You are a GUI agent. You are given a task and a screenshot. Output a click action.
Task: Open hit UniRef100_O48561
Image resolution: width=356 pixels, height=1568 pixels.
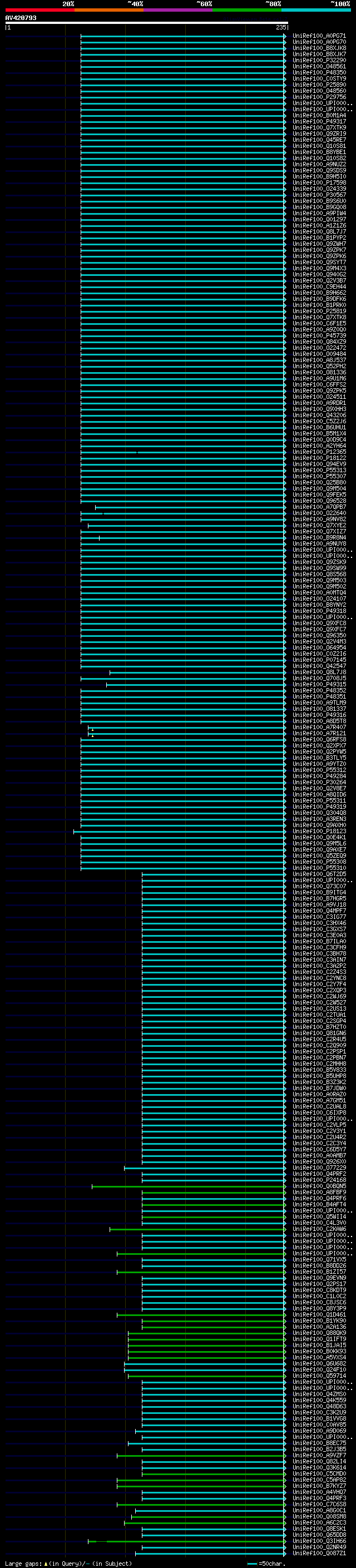319,66
